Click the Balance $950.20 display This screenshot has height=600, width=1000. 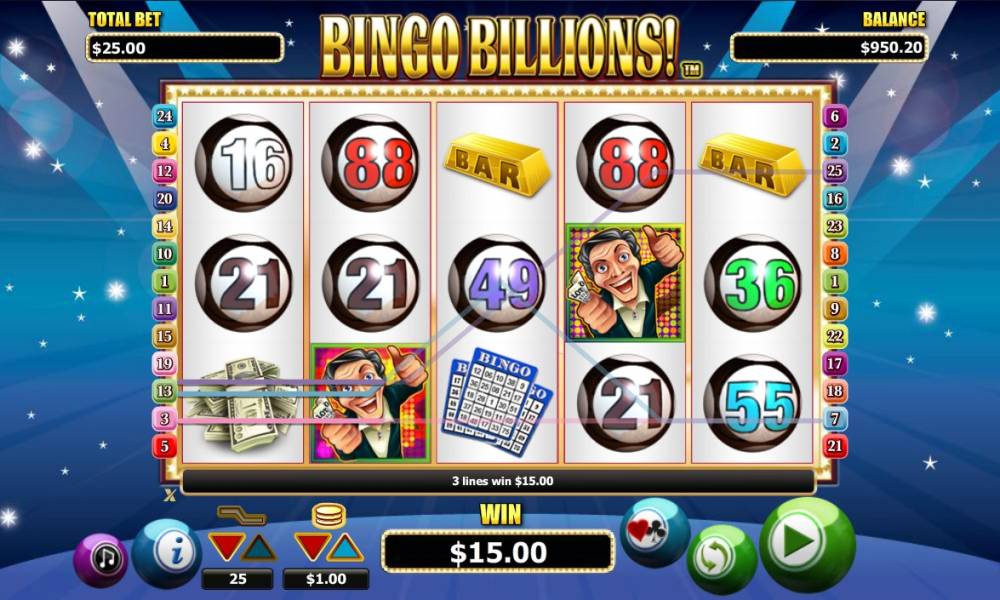[829, 47]
